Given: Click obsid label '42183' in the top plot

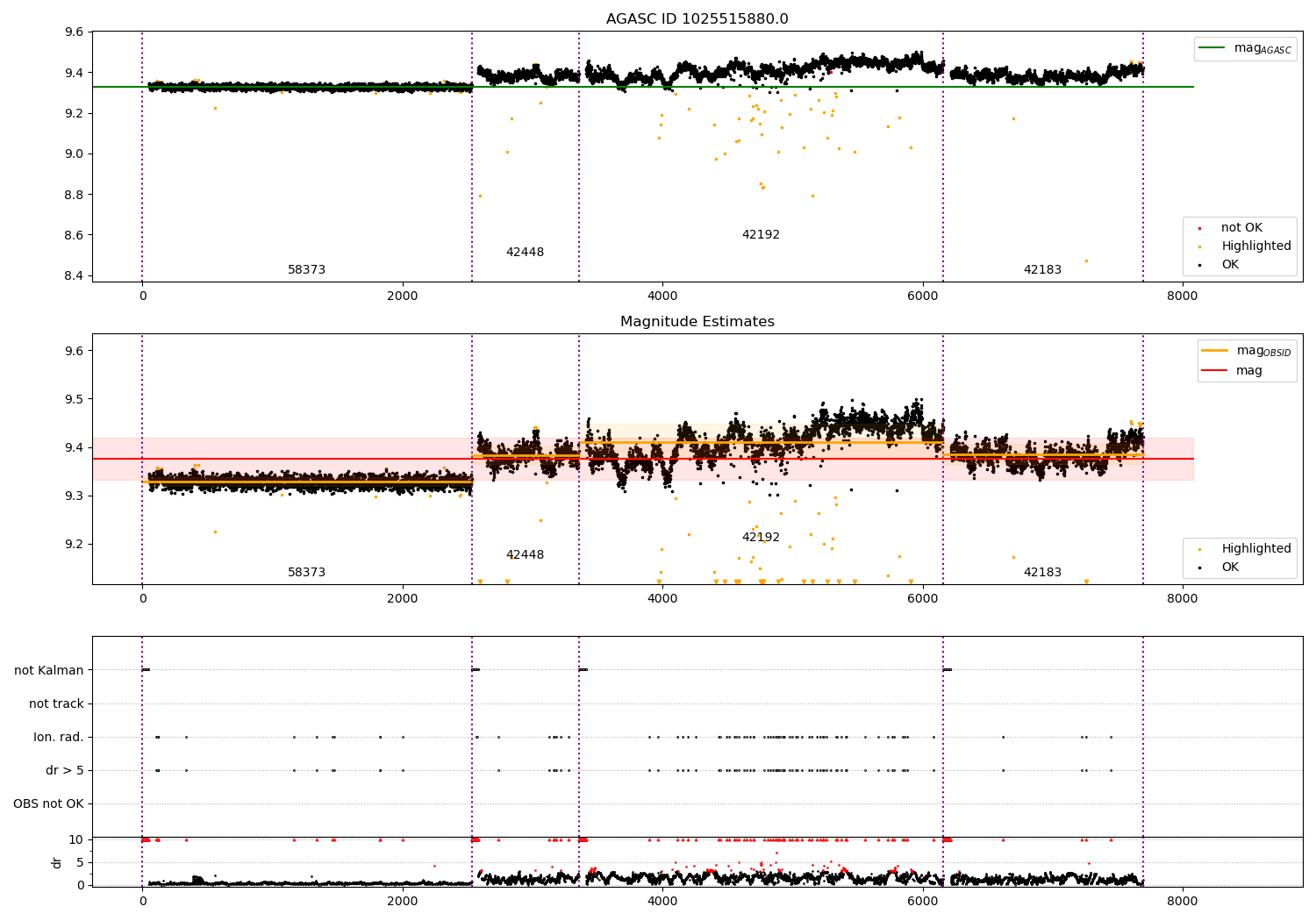Looking at the screenshot, I should [1042, 270].
